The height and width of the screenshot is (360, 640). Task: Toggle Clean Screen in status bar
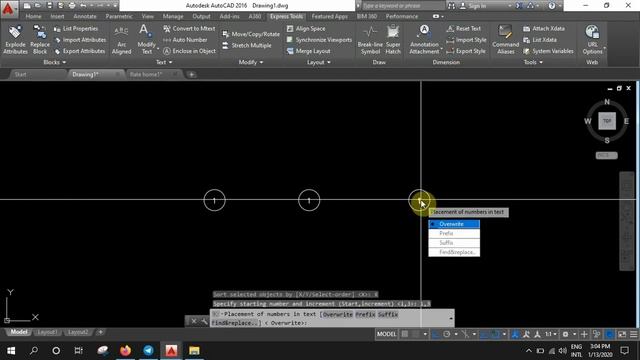click(622, 334)
